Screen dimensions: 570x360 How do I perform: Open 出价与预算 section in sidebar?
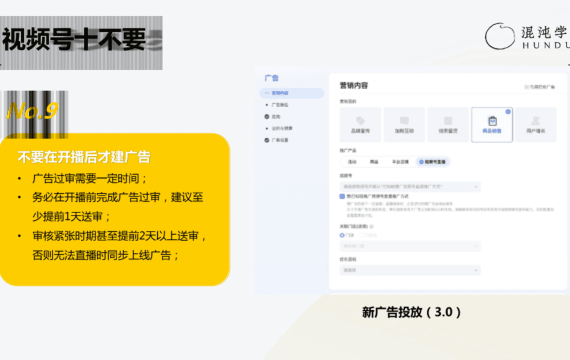pos(282,128)
